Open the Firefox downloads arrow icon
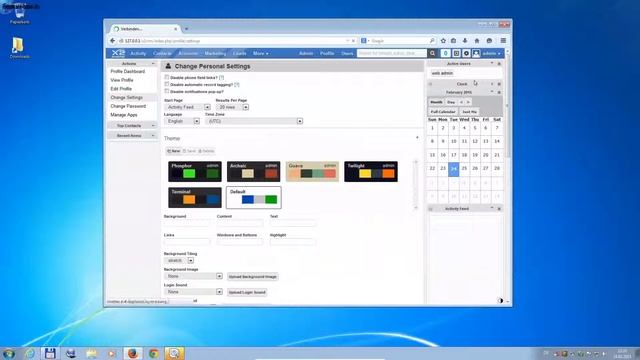The height and width of the screenshot is (360, 640). click(x=465, y=41)
